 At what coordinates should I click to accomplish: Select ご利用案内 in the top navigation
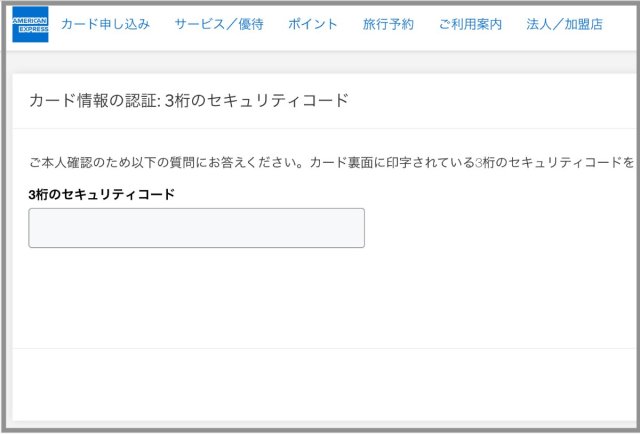click(x=470, y=24)
